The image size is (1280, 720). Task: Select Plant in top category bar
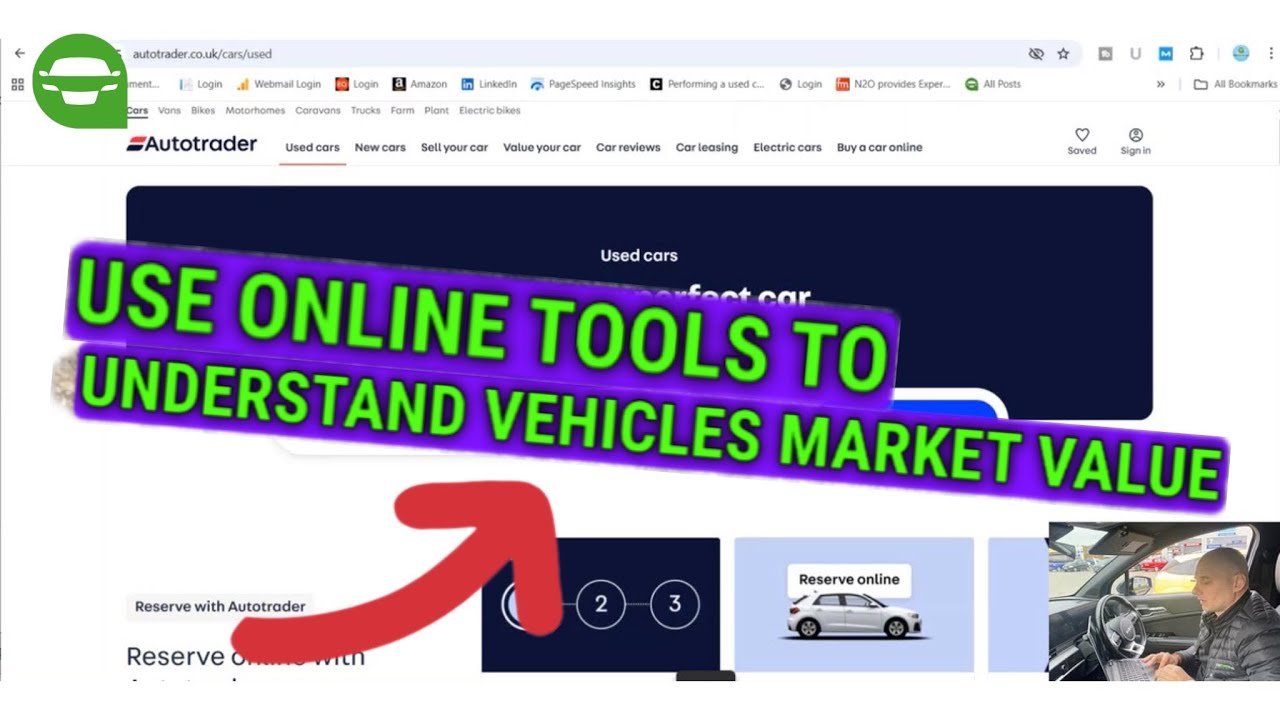click(x=437, y=111)
